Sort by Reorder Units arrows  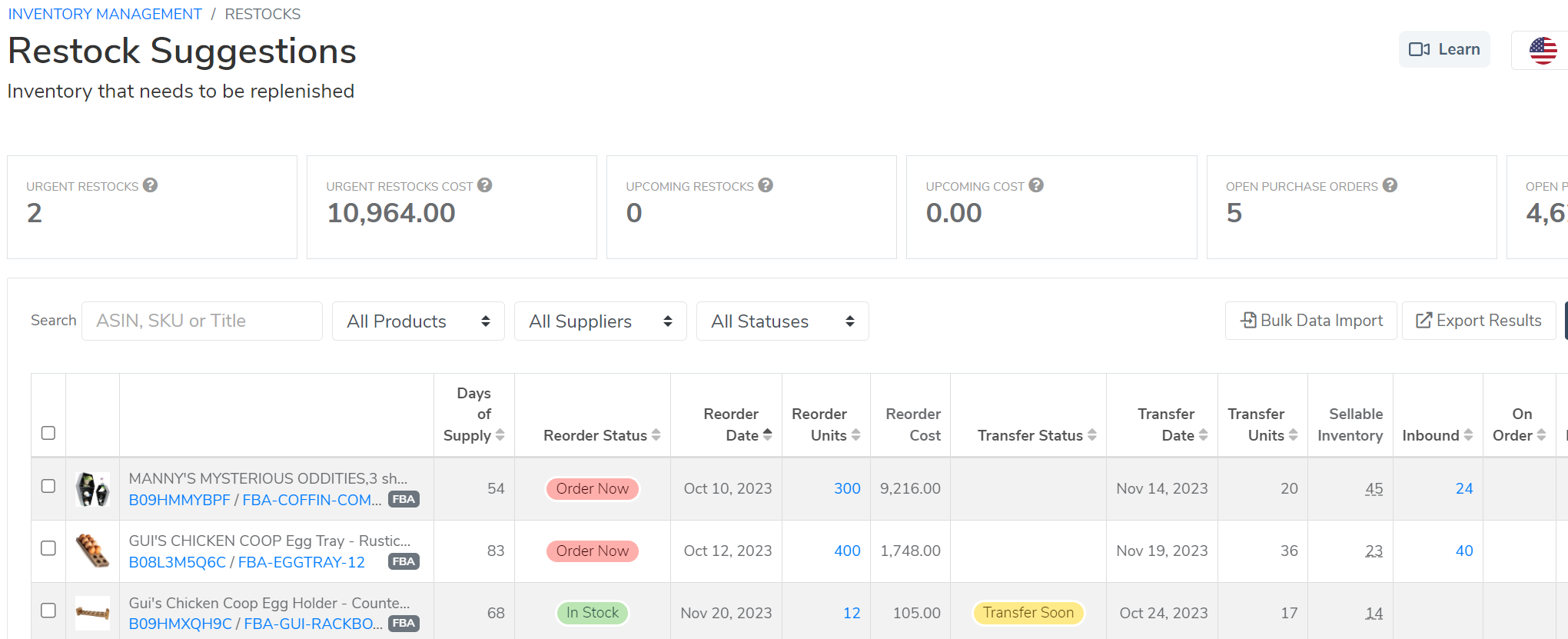tap(855, 435)
